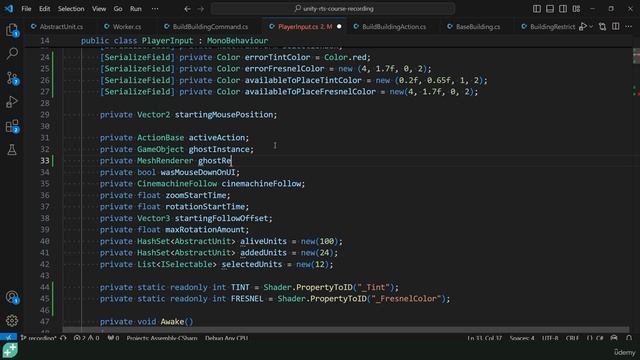Open the Run and Debug view
The width and height of the screenshot is (640, 360).
[x=12, y=102]
